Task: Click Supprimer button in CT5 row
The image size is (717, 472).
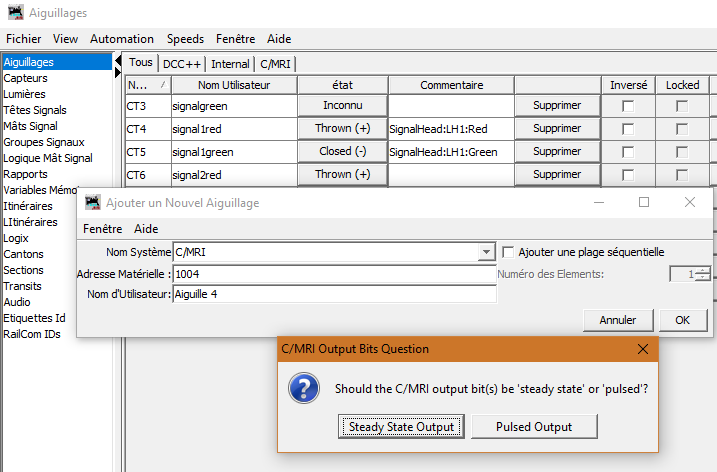Action: point(557,152)
